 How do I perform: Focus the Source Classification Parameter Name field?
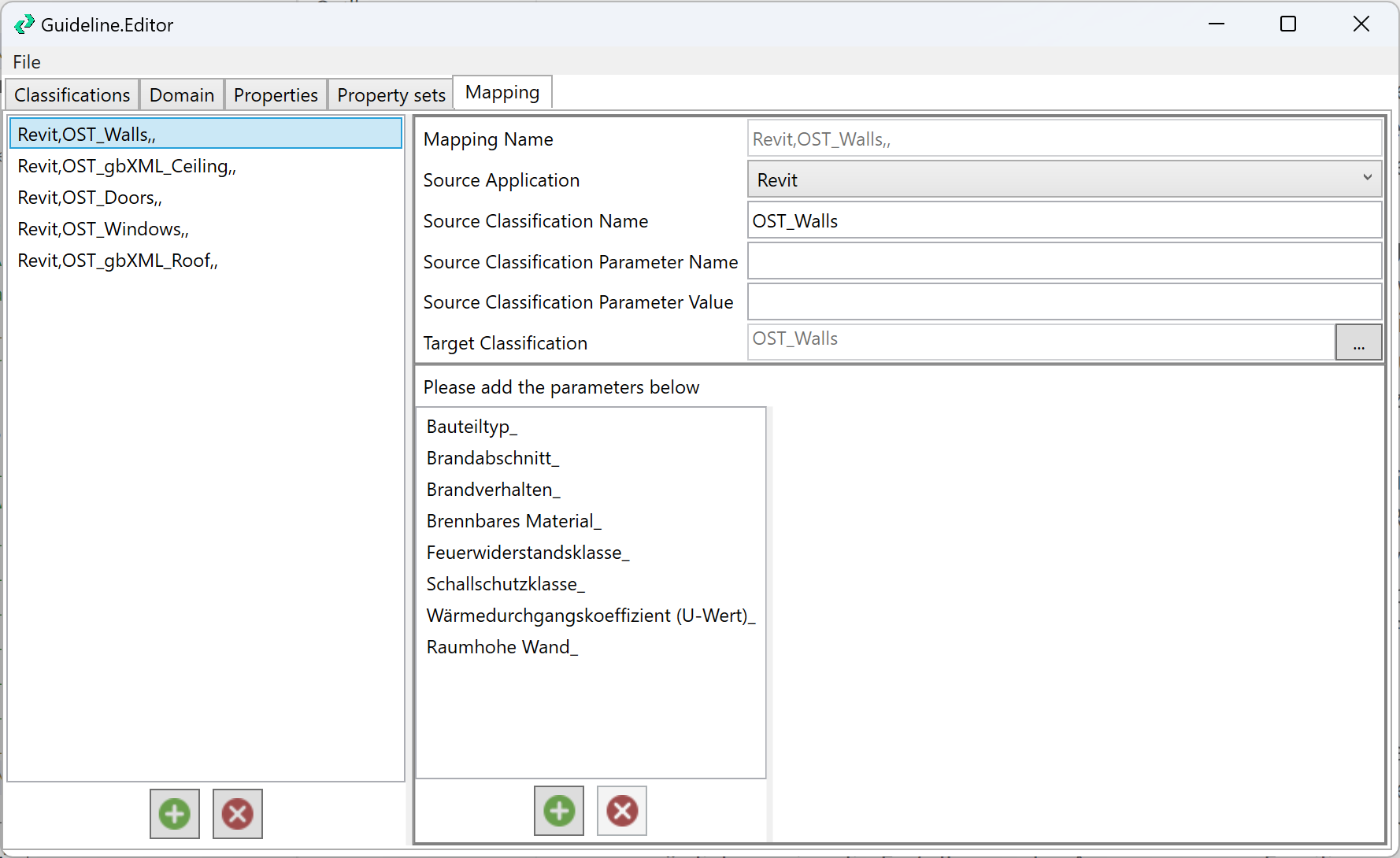tap(1065, 261)
